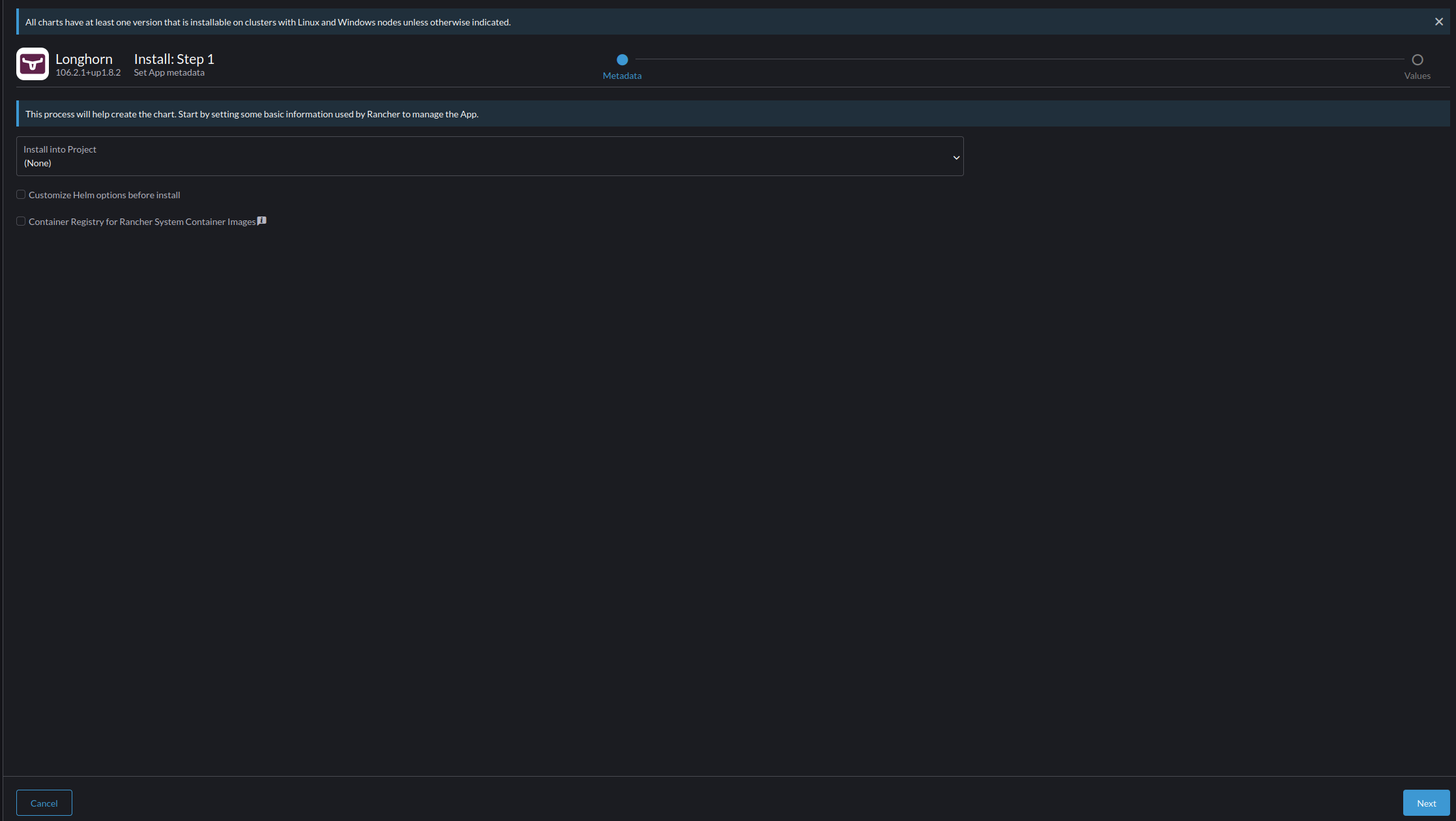Enable Customize Helm options before install
Image resolution: width=1456 pixels, height=821 pixels.
point(21,194)
